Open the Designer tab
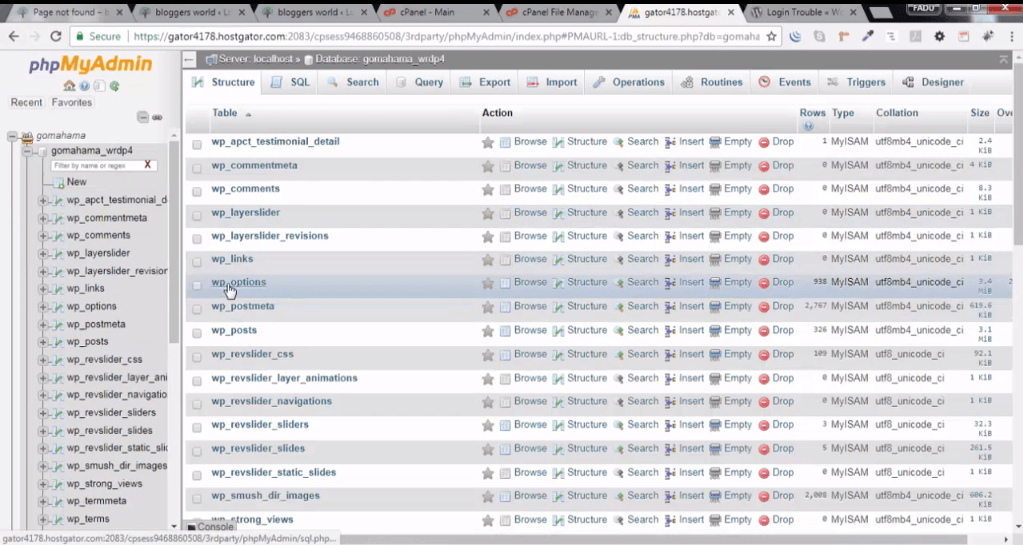The image size is (1023, 545). [933, 82]
